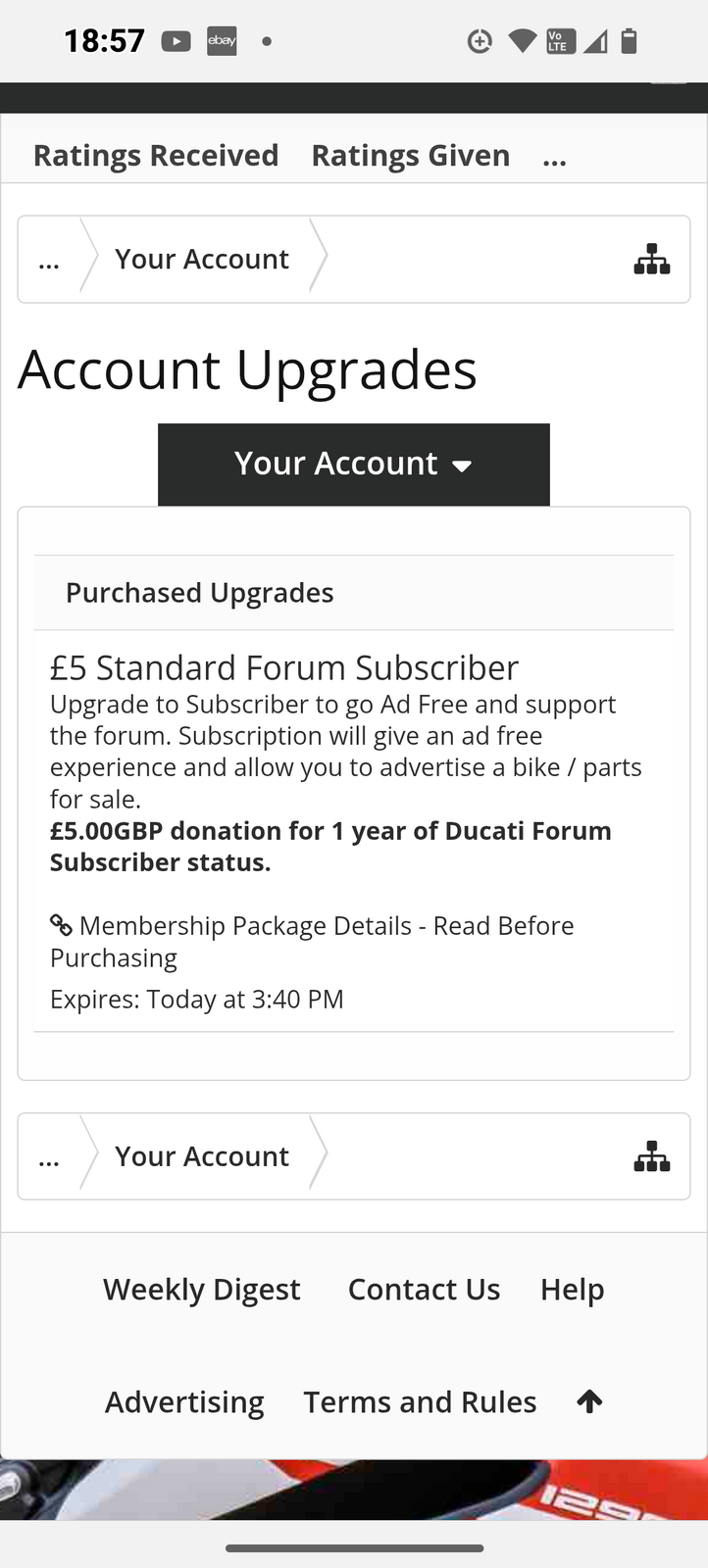Image resolution: width=708 pixels, height=1568 pixels.
Task: Tap the scroll-to-top arrow icon
Action: (589, 1402)
